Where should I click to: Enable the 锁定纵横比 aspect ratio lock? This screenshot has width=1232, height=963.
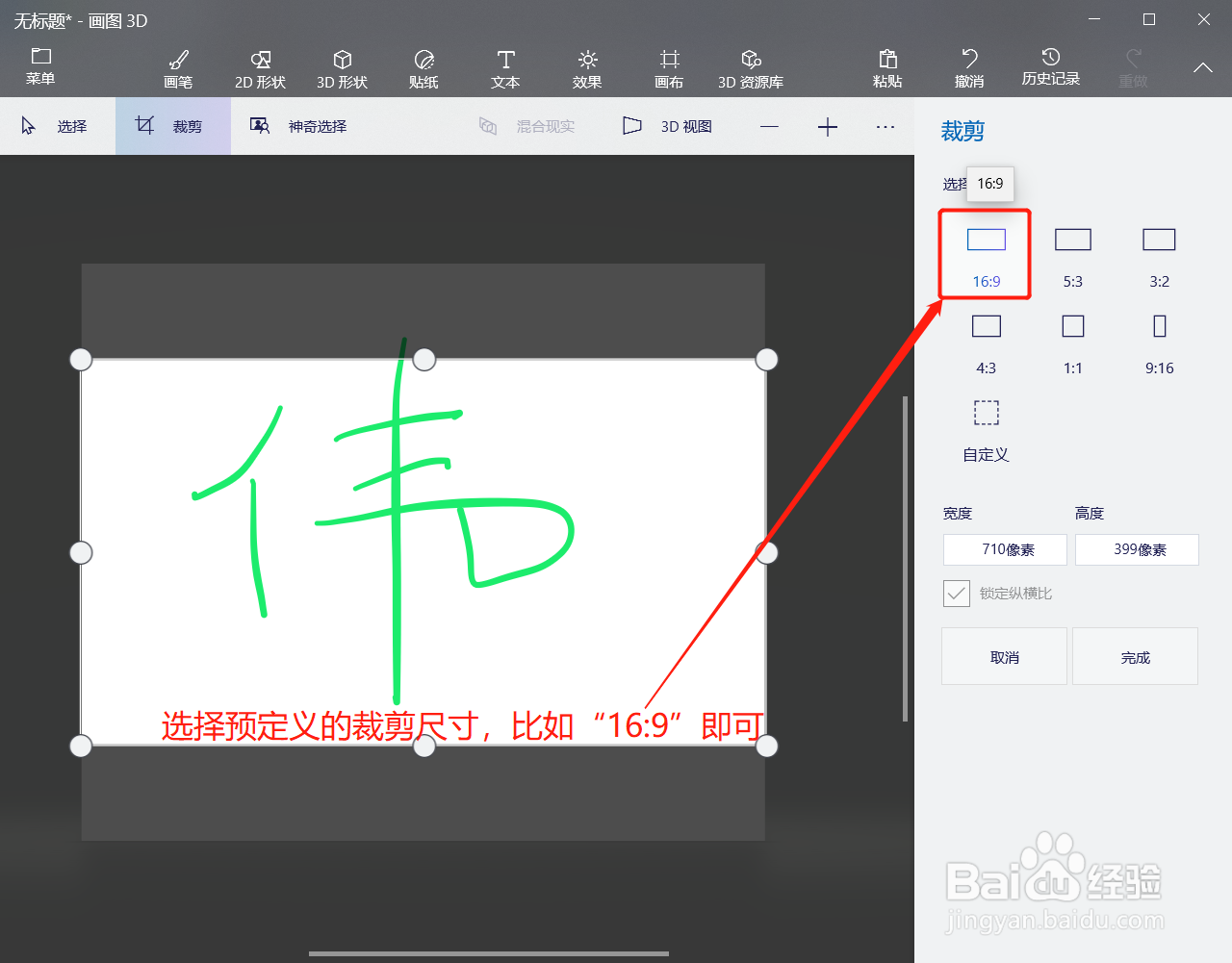point(956,594)
